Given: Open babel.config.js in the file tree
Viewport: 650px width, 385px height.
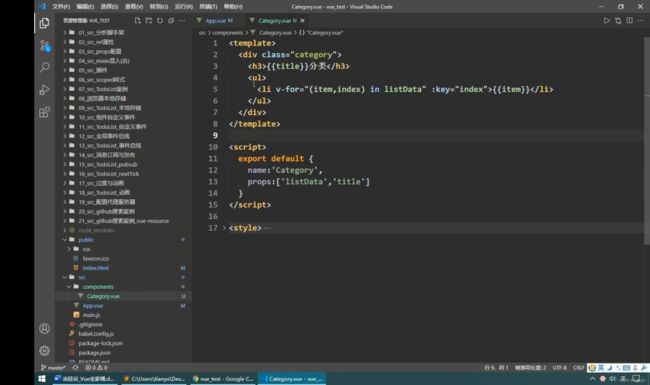Looking at the screenshot, I should [96, 334].
